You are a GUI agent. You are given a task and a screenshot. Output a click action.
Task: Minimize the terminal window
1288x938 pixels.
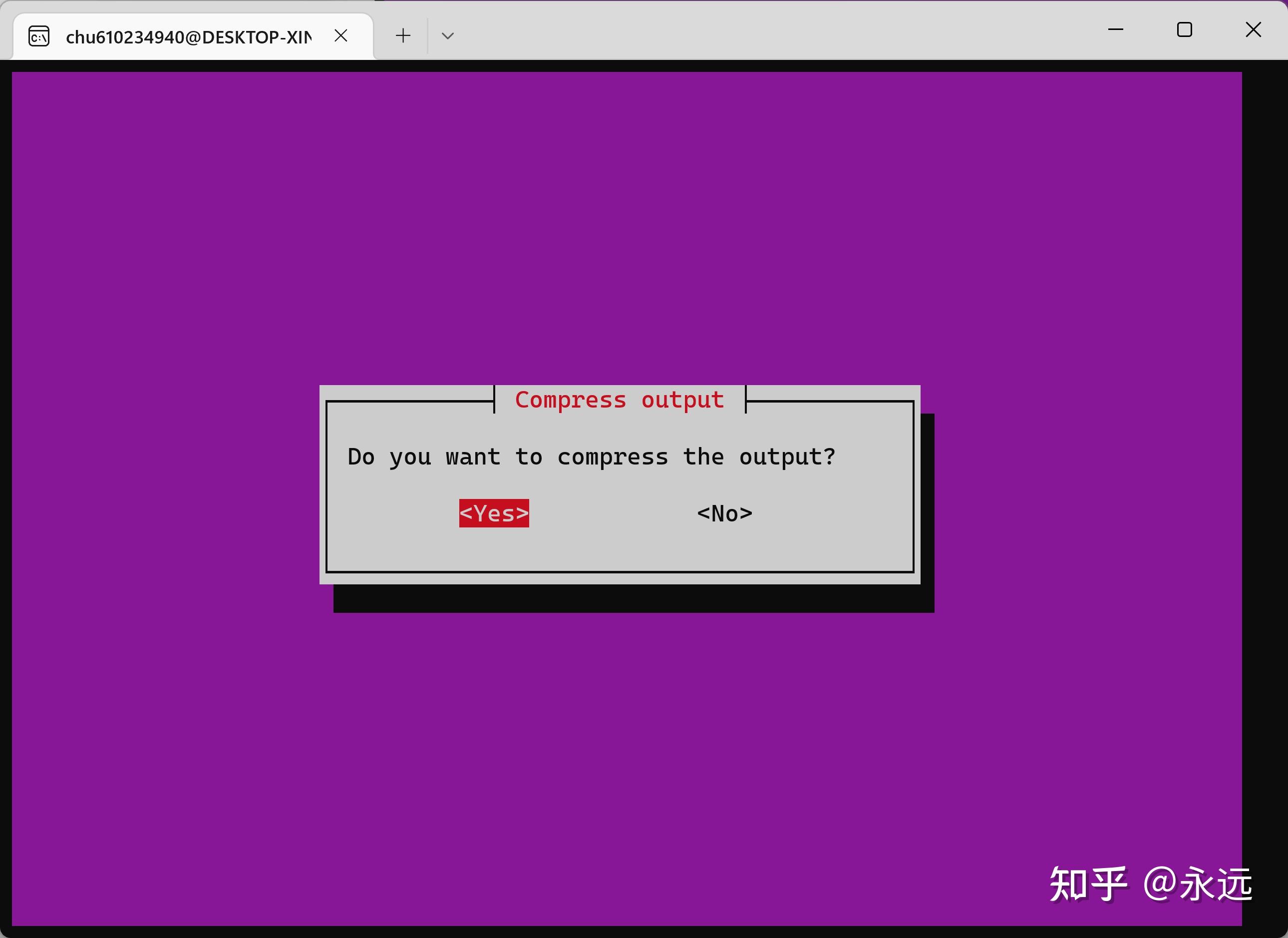[x=1116, y=29]
